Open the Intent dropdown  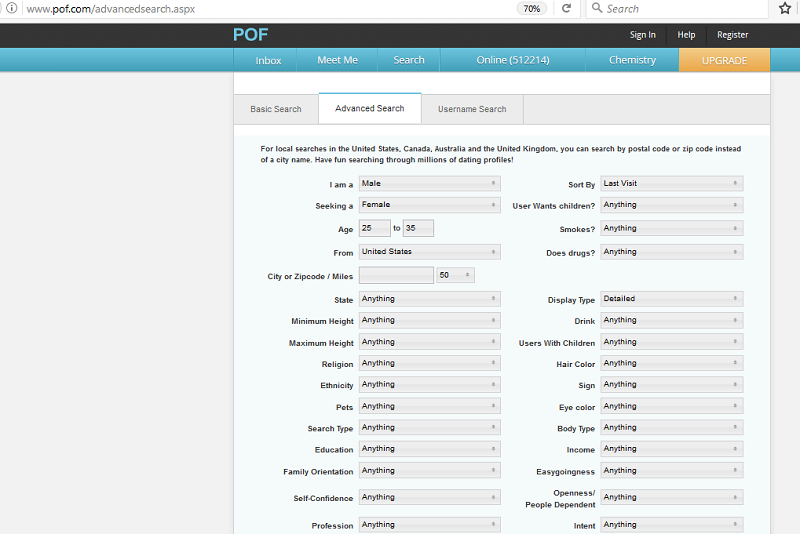point(672,525)
